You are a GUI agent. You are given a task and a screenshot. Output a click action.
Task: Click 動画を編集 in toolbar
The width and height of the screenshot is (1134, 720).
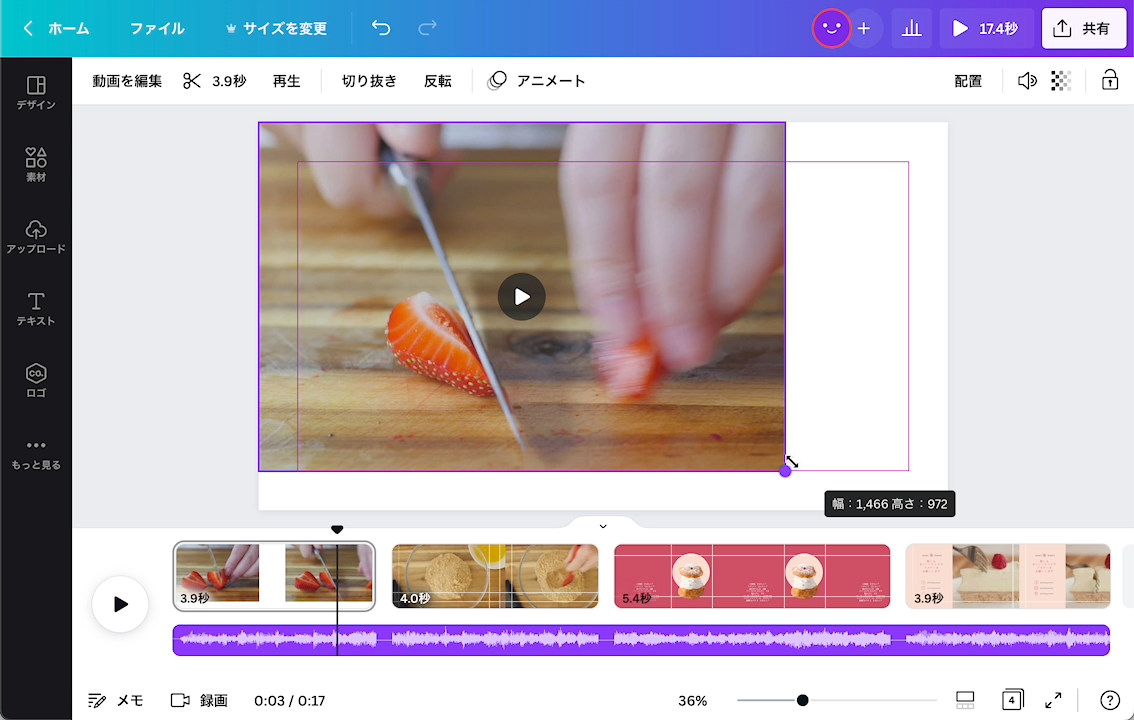[x=127, y=81]
